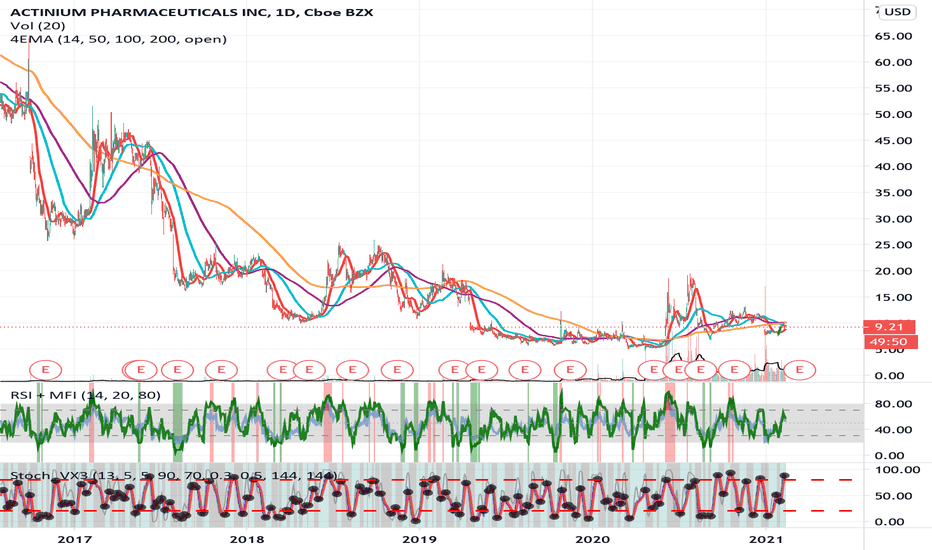Image resolution: width=932 pixels, height=550 pixels.
Task: Open the USD currency selector
Action: pyautogui.click(x=898, y=11)
